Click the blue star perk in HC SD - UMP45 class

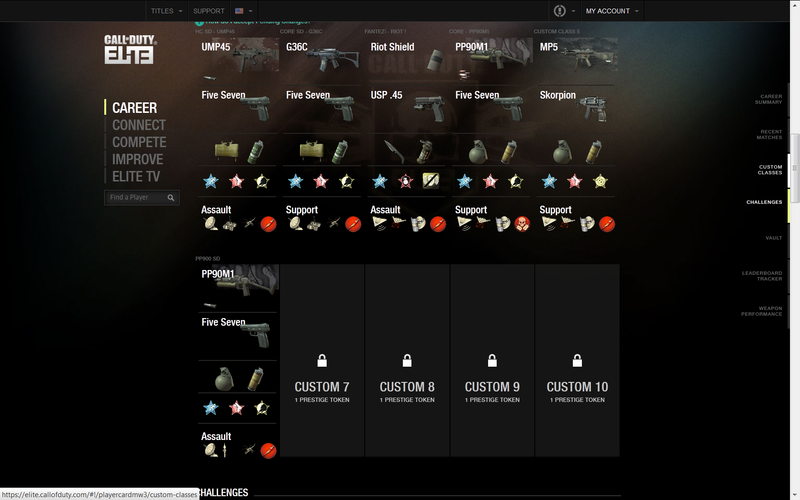211,181
